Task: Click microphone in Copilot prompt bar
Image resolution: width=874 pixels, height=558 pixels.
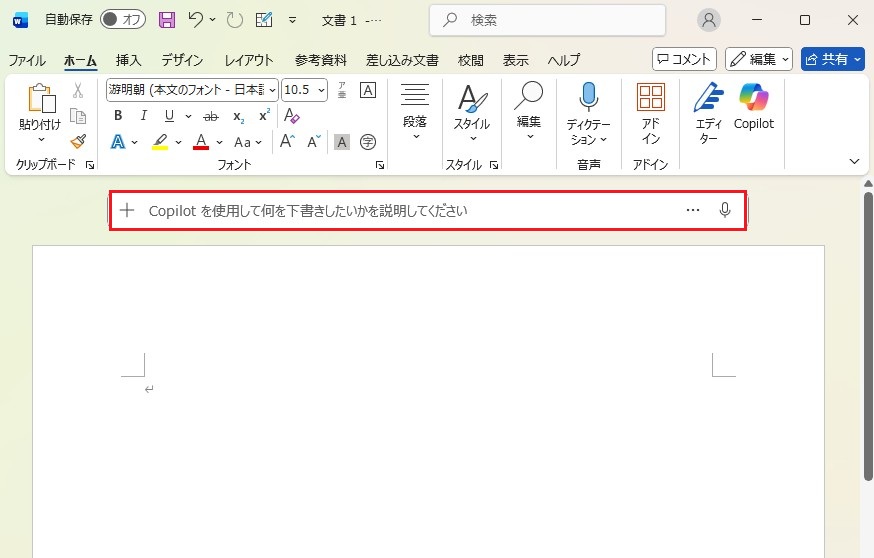Action: 725,210
